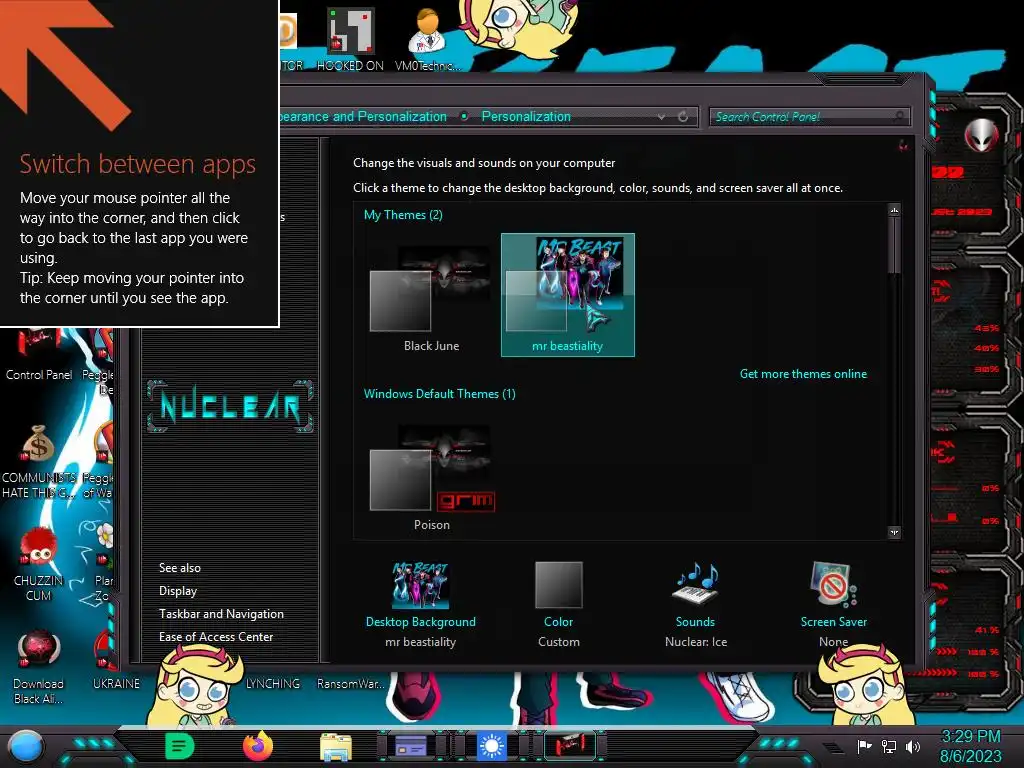1024x768 pixels.
Task: Open the Color settings swatch
Action: tap(558, 585)
